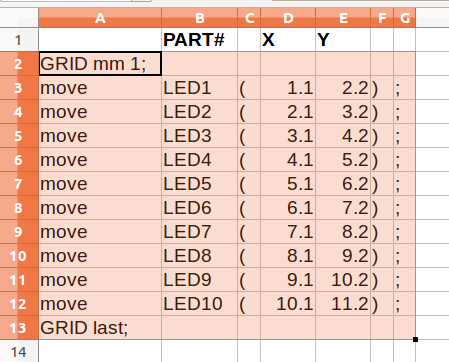
Task: Click the GRID mm 1; cell
Action: pos(100,64)
